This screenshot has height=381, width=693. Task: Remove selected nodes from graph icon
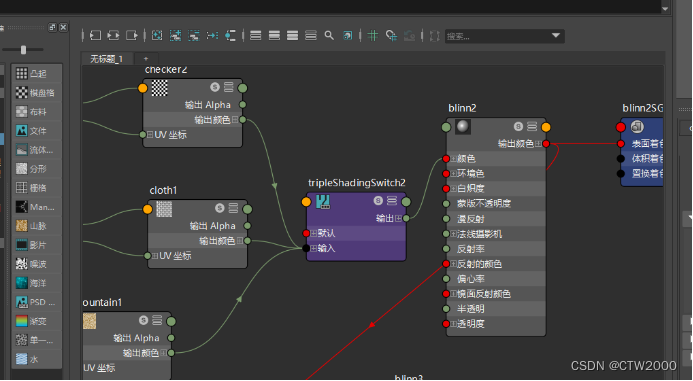click(194, 35)
